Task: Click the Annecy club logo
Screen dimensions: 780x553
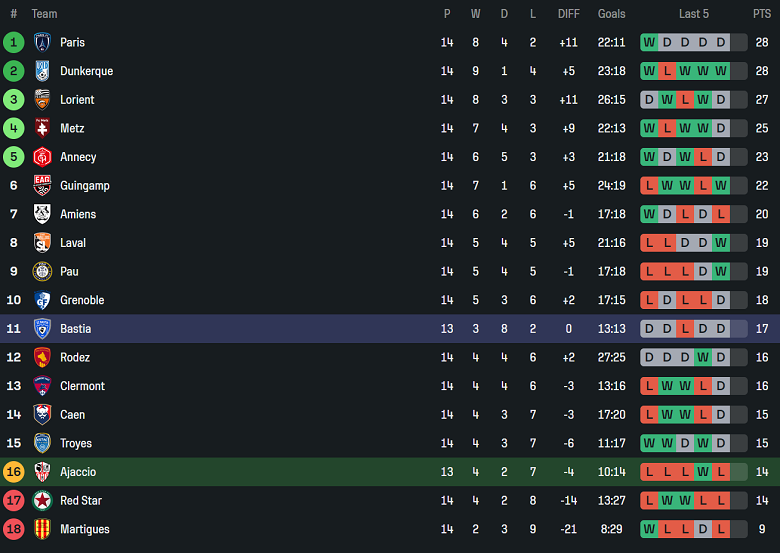Action: coord(42,157)
